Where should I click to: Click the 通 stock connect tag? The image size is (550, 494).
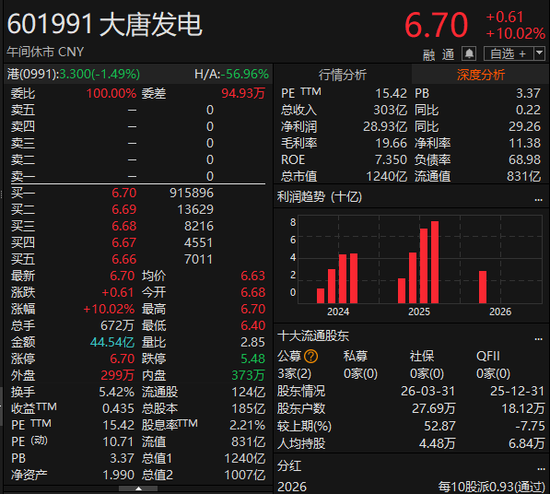(x=448, y=54)
